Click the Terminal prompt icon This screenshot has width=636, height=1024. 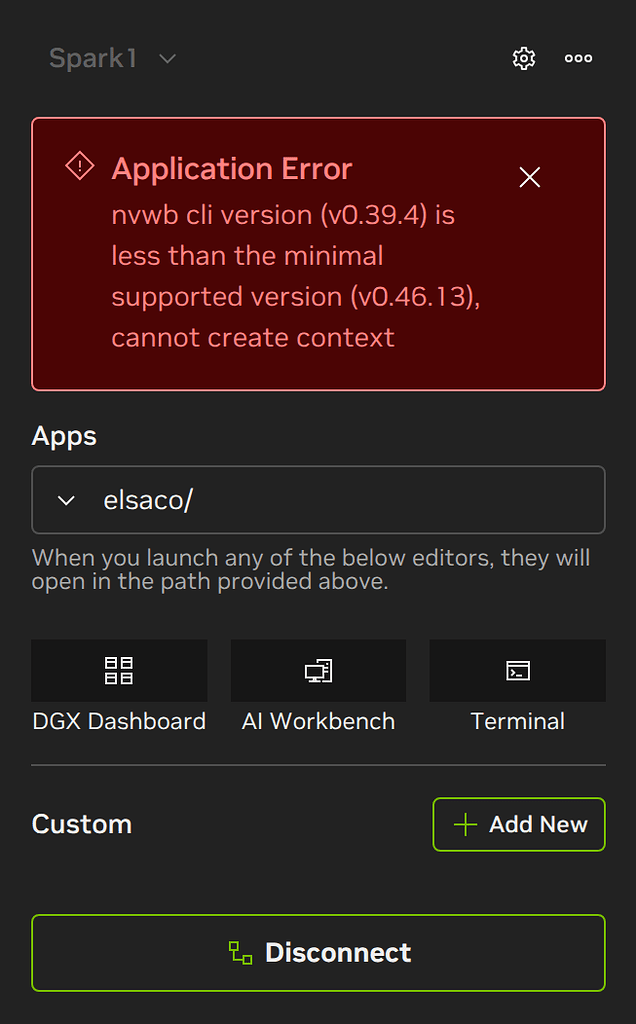517,670
